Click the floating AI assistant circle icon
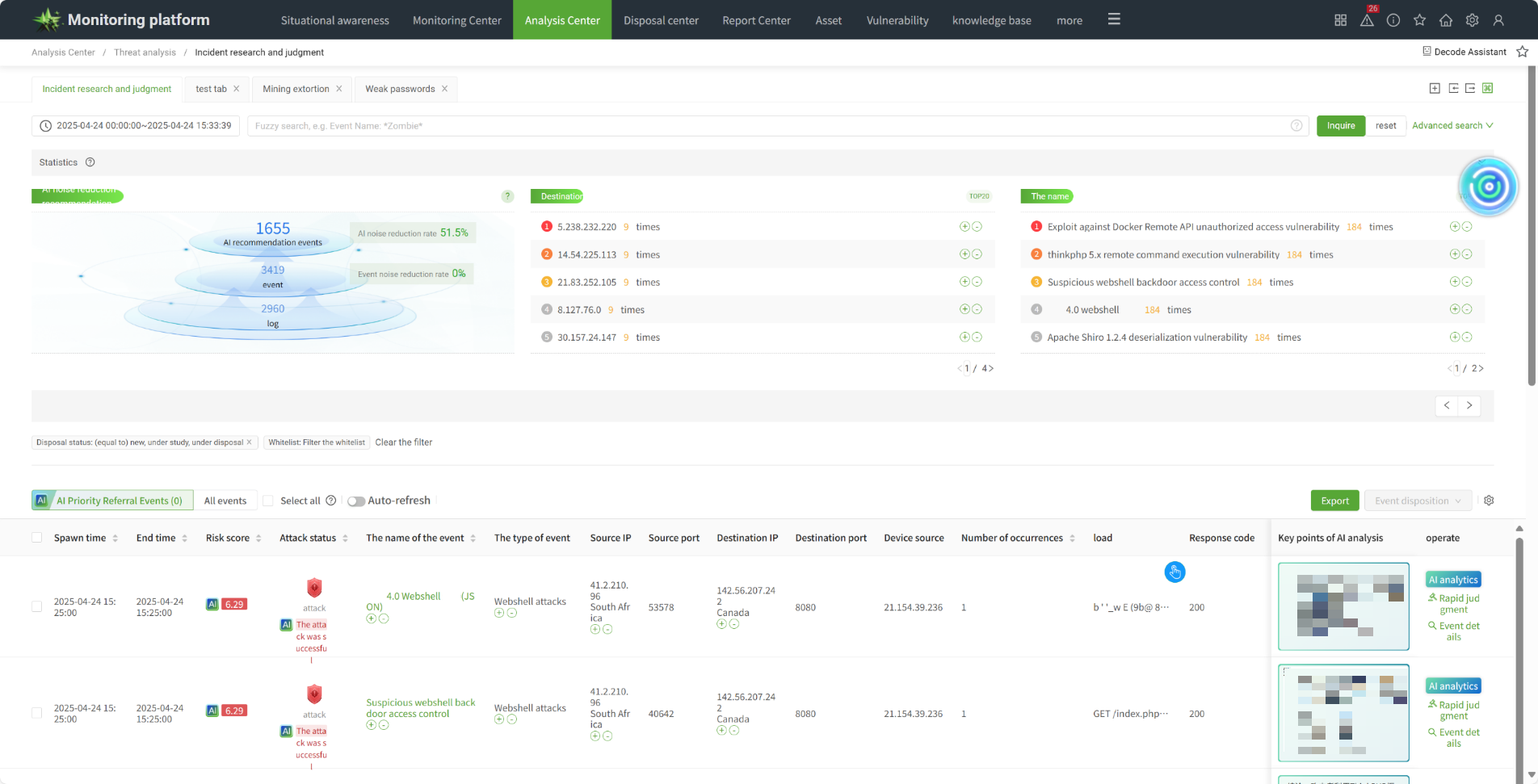This screenshot has width=1538, height=784. 1488,187
